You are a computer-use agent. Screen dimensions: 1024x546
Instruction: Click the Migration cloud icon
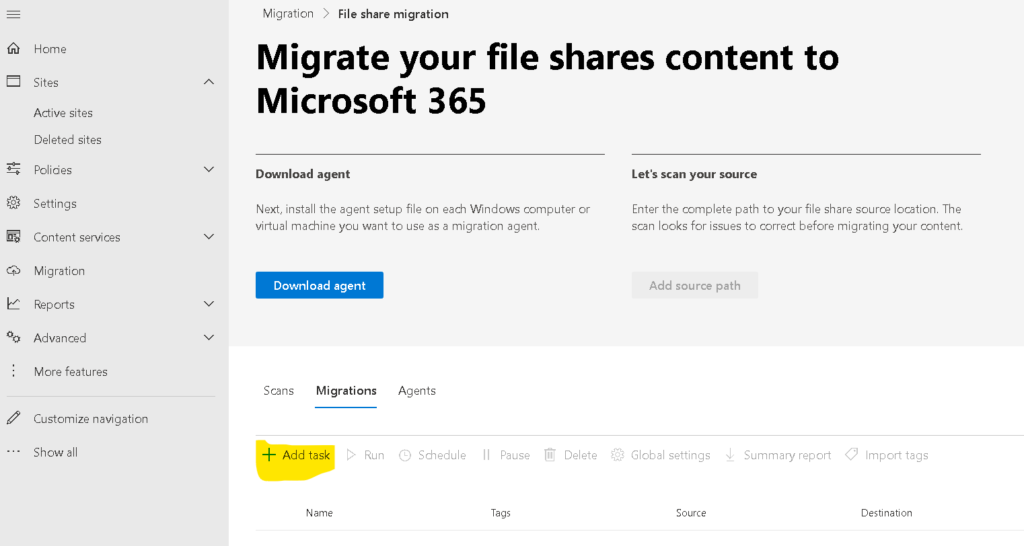(x=13, y=270)
